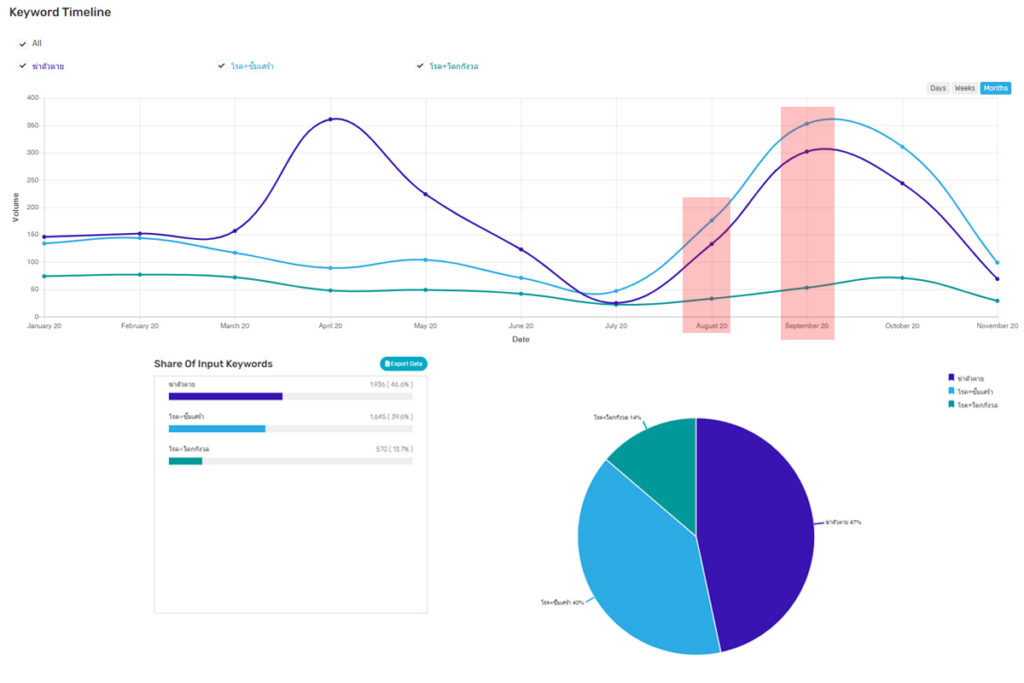This screenshot has width=1024, height=683.
Task: Click the '570 ( 13.7% )' value
Action: (394, 449)
